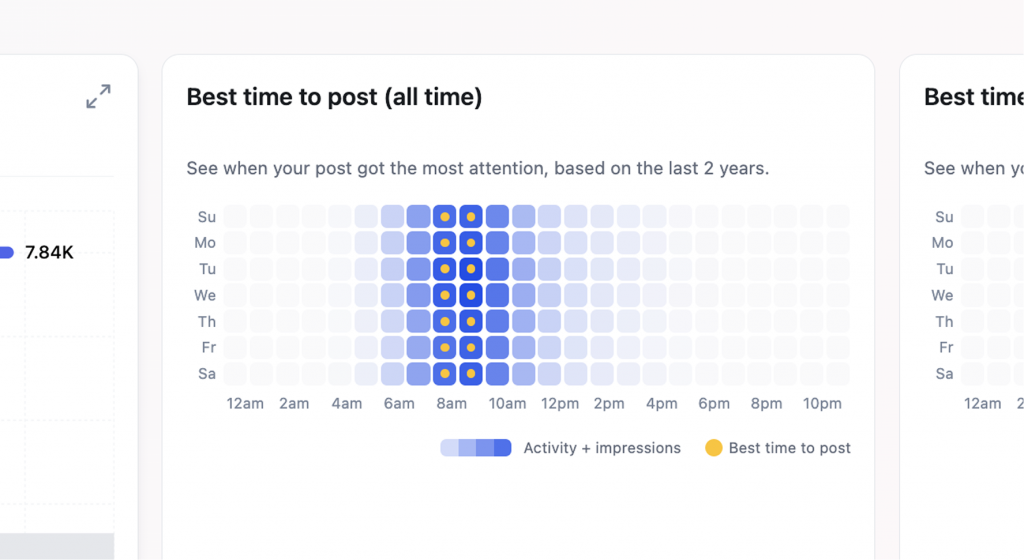This screenshot has width=1024, height=560.
Task: Click the Saturday 8am heatmap cell with the yellow dot
Action: pos(445,373)
